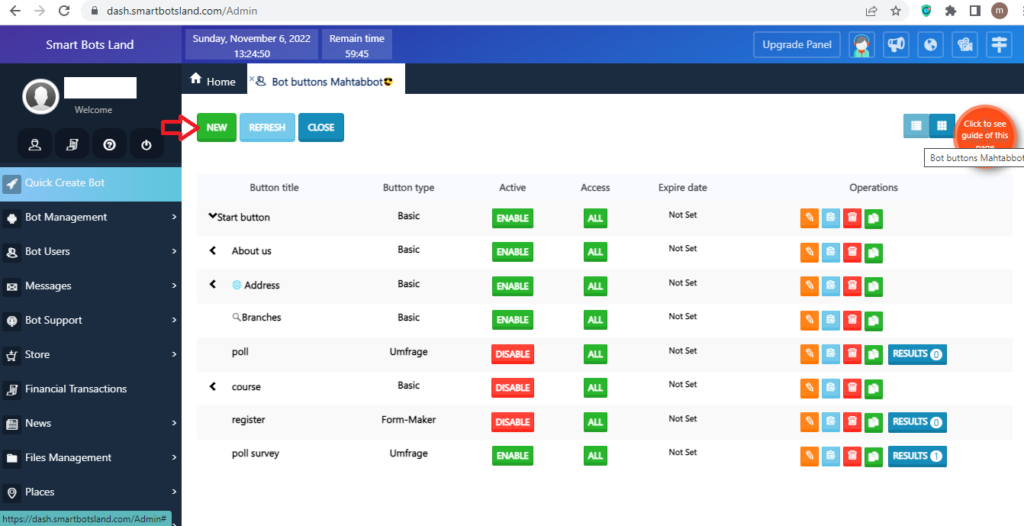Viewport: 1024px width, 526px height.
Task: Click the power logout icon in sidebar
Action: click(146, 145)
